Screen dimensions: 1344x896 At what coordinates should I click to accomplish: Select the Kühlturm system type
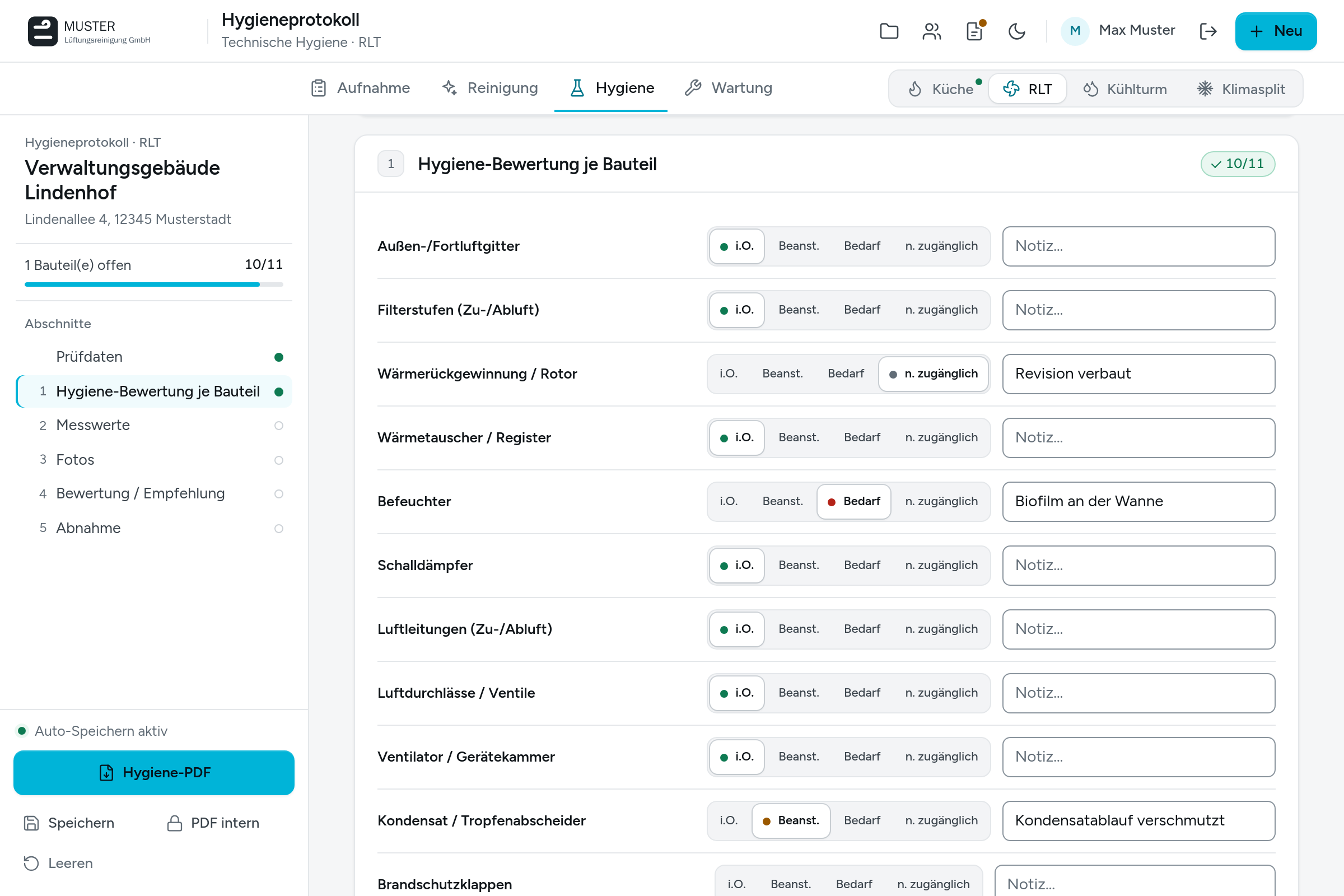[x=1124, y=88]
